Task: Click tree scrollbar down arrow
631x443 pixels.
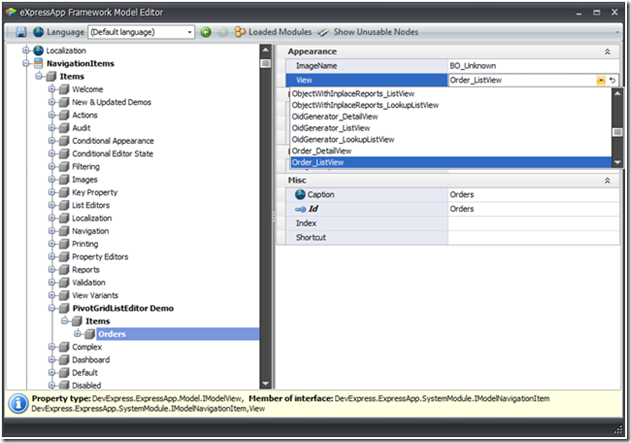Action: 265,383
